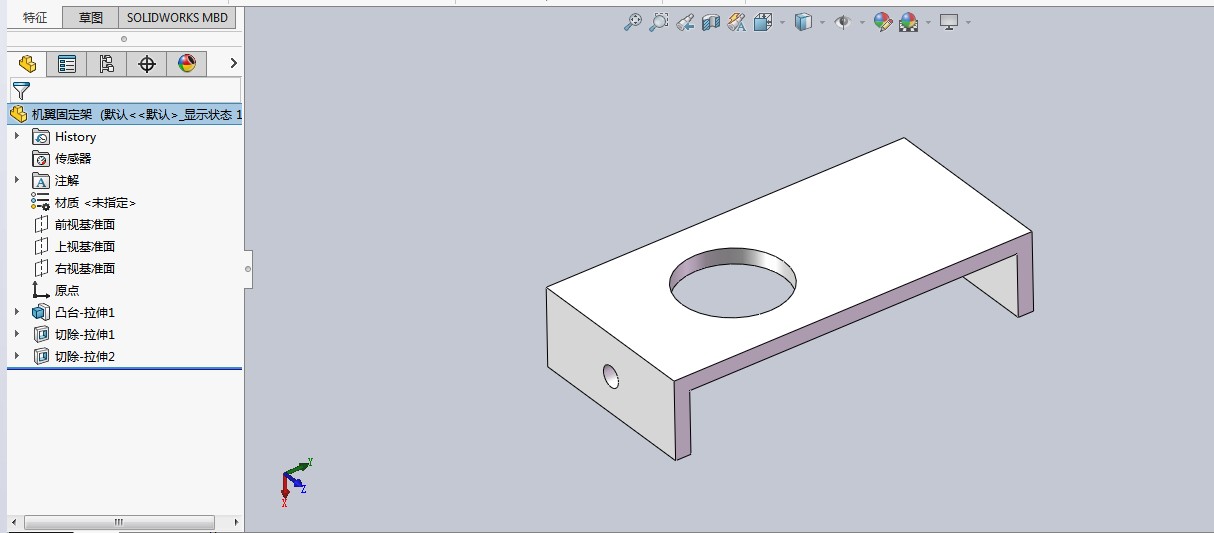This screenshot has width=1214, height=533.
Task: Select 前视基准面 plane
Action: 85,224
